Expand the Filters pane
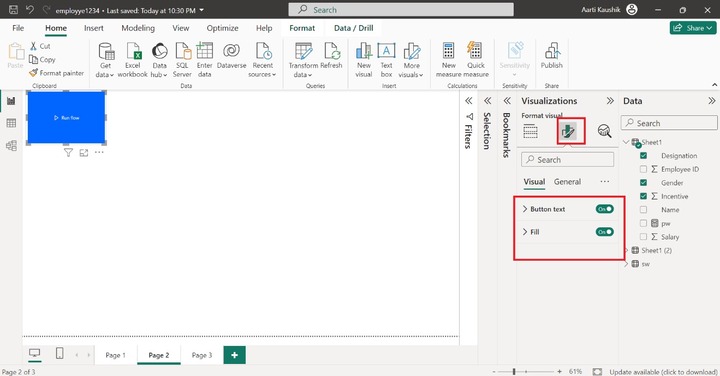The height and width of the screenshot is (376, 720). tap(468, 101)
